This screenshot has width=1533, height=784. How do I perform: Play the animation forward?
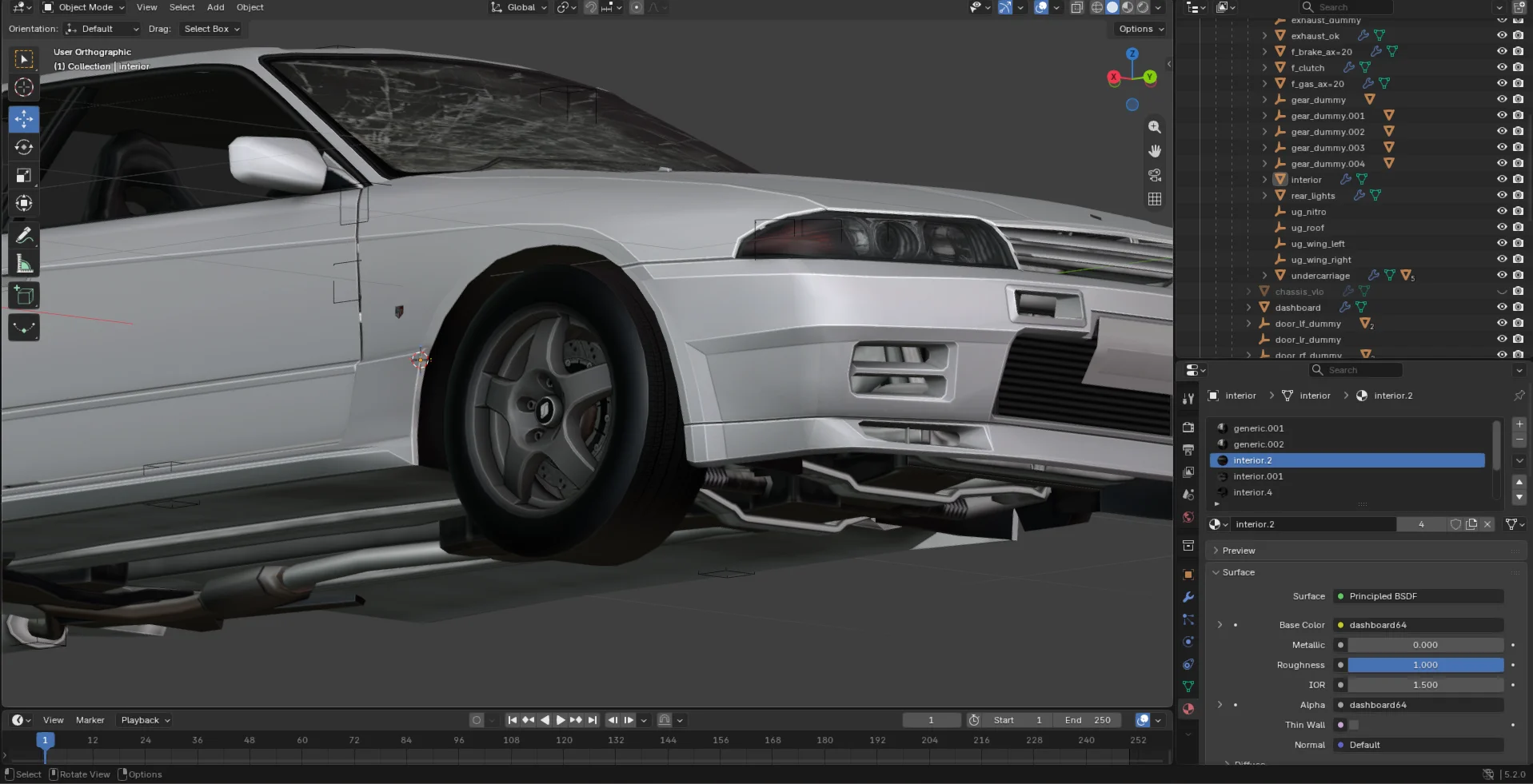tap(561, 720)
